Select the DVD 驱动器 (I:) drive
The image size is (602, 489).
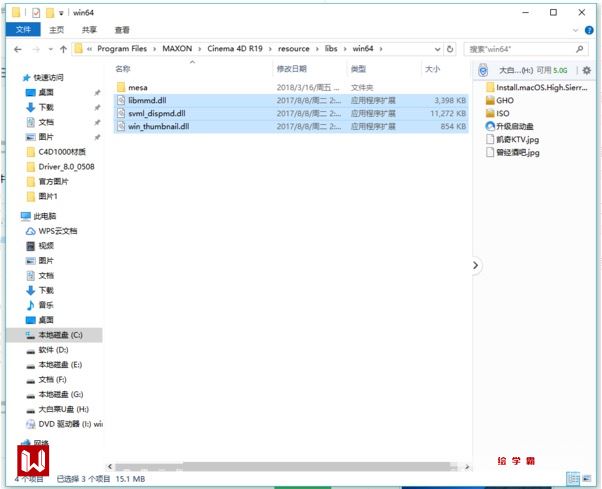[x=64, y=424]
